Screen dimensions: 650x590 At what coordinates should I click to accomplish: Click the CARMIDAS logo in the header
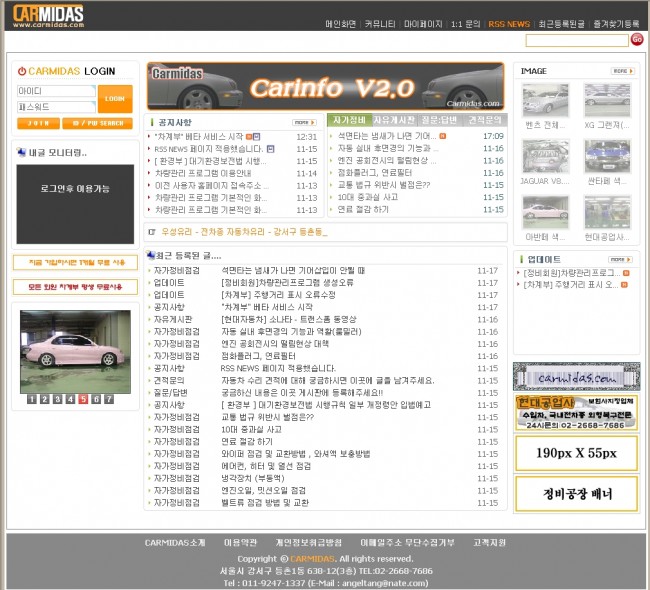[48, 15]
